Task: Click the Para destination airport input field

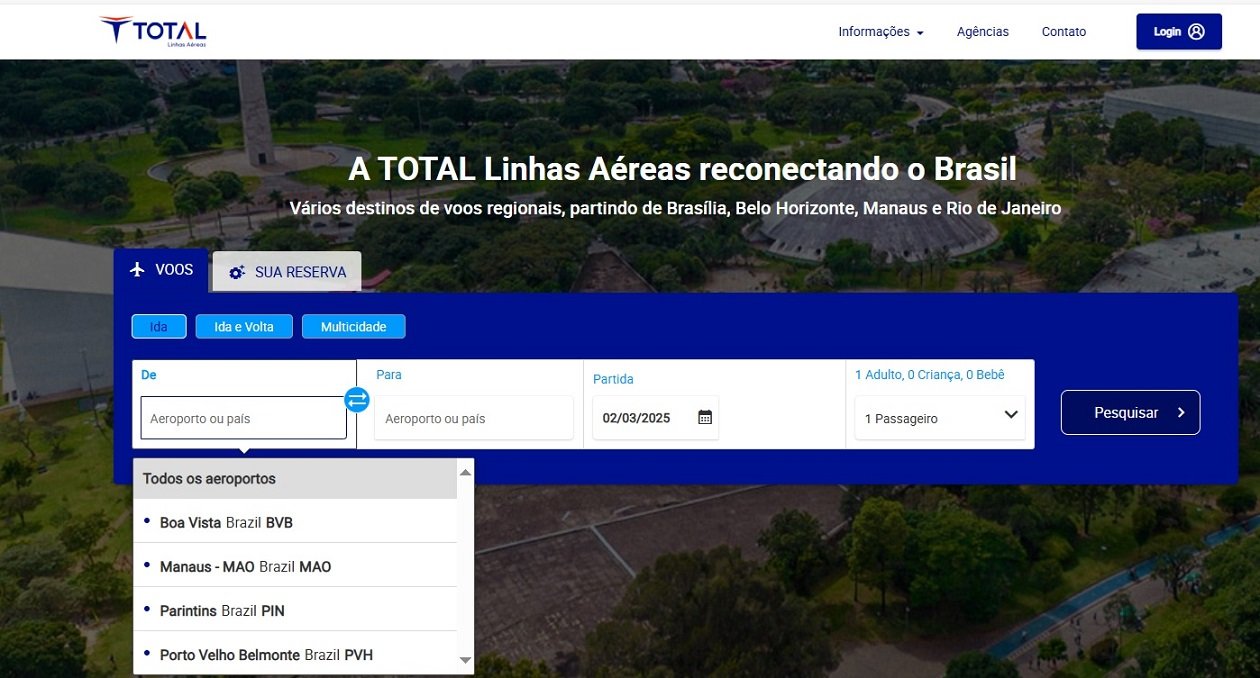Action: [474, 418]
